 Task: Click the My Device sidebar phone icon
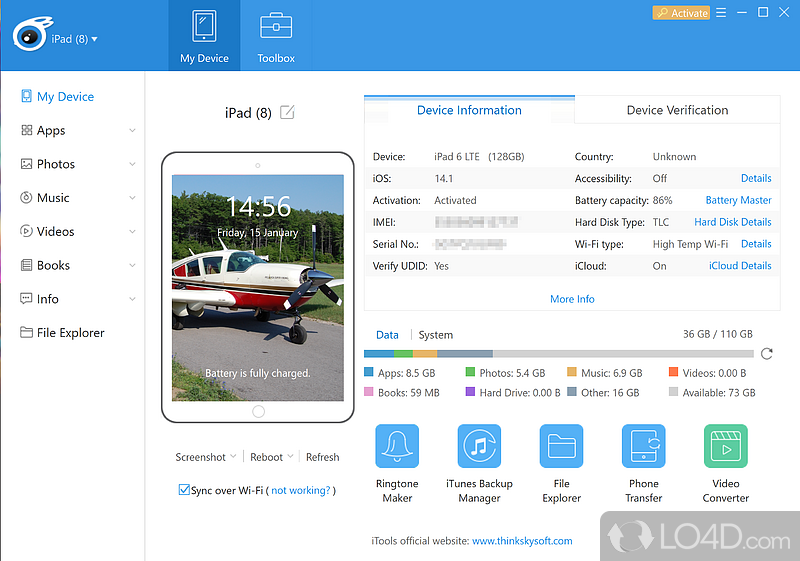point(27,96)
